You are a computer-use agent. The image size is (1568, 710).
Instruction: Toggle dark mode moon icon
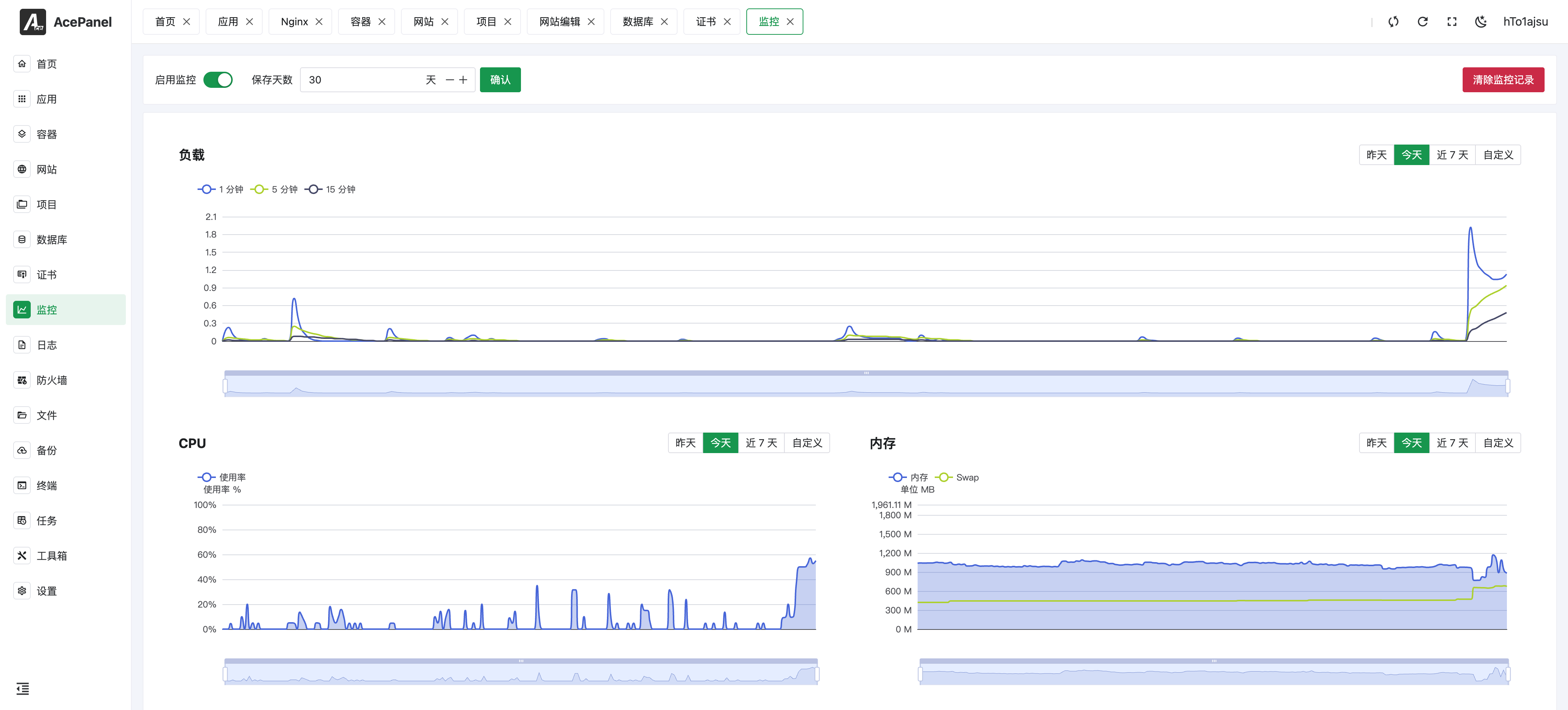1480,22
